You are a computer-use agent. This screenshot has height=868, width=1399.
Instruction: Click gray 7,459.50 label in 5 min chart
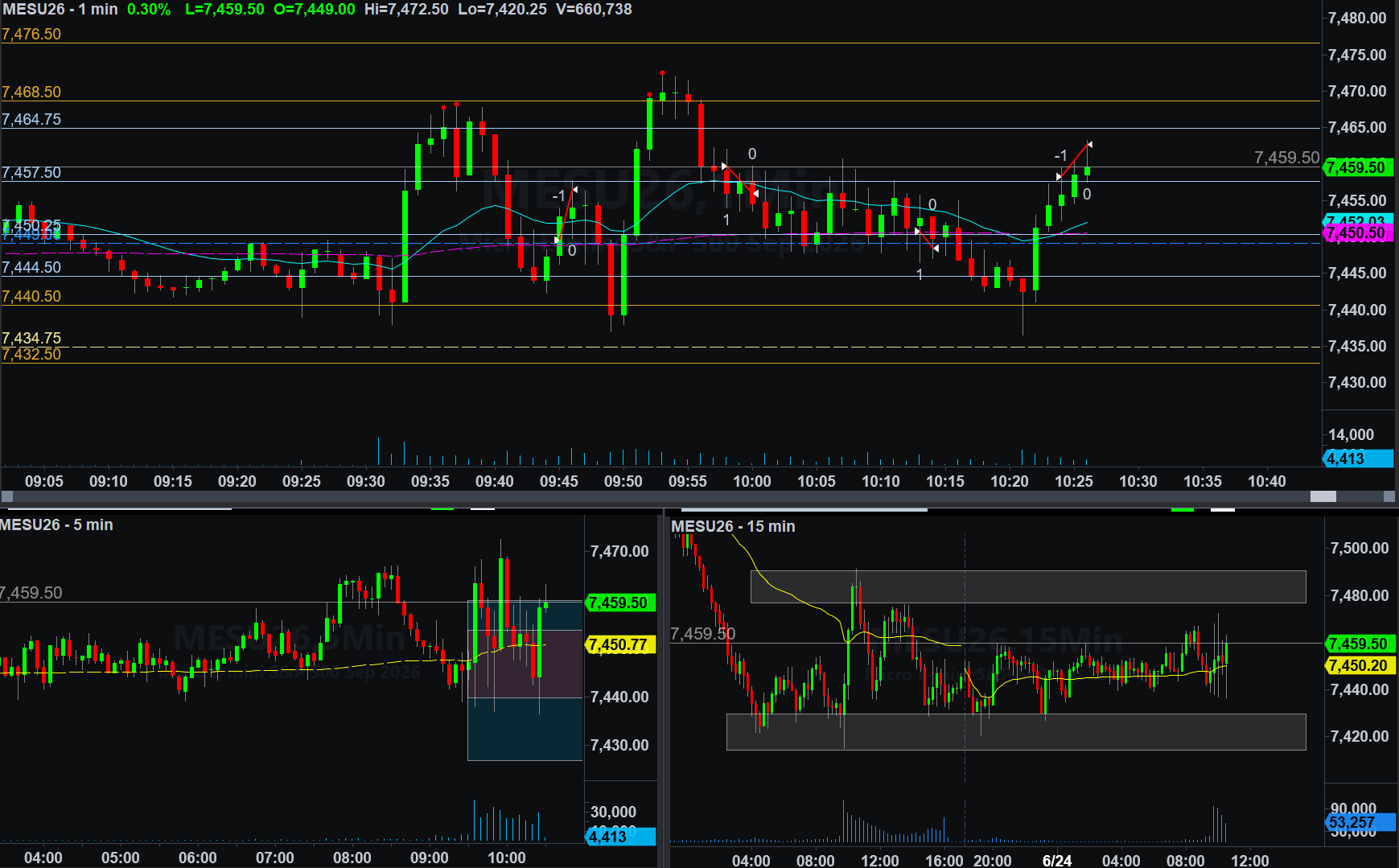(31, 593)
